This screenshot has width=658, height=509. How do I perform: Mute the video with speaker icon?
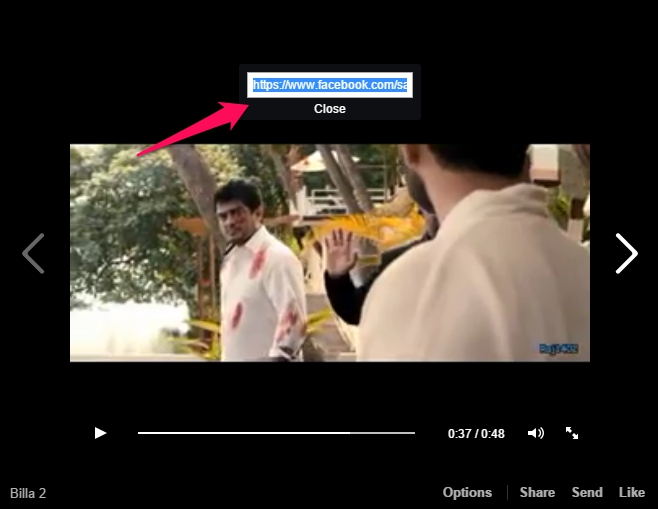[x=536, y=433]
